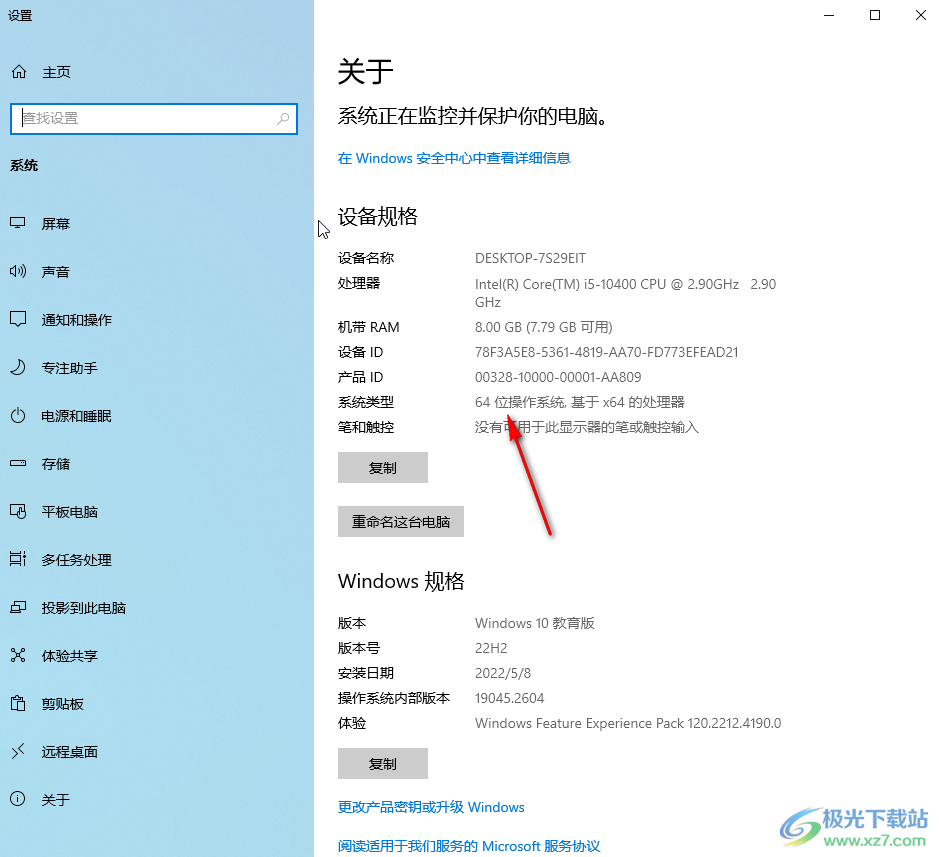This screenshot has width=939, height=857.
Task: Maximize the Settings window
Action: click(875, 15)
